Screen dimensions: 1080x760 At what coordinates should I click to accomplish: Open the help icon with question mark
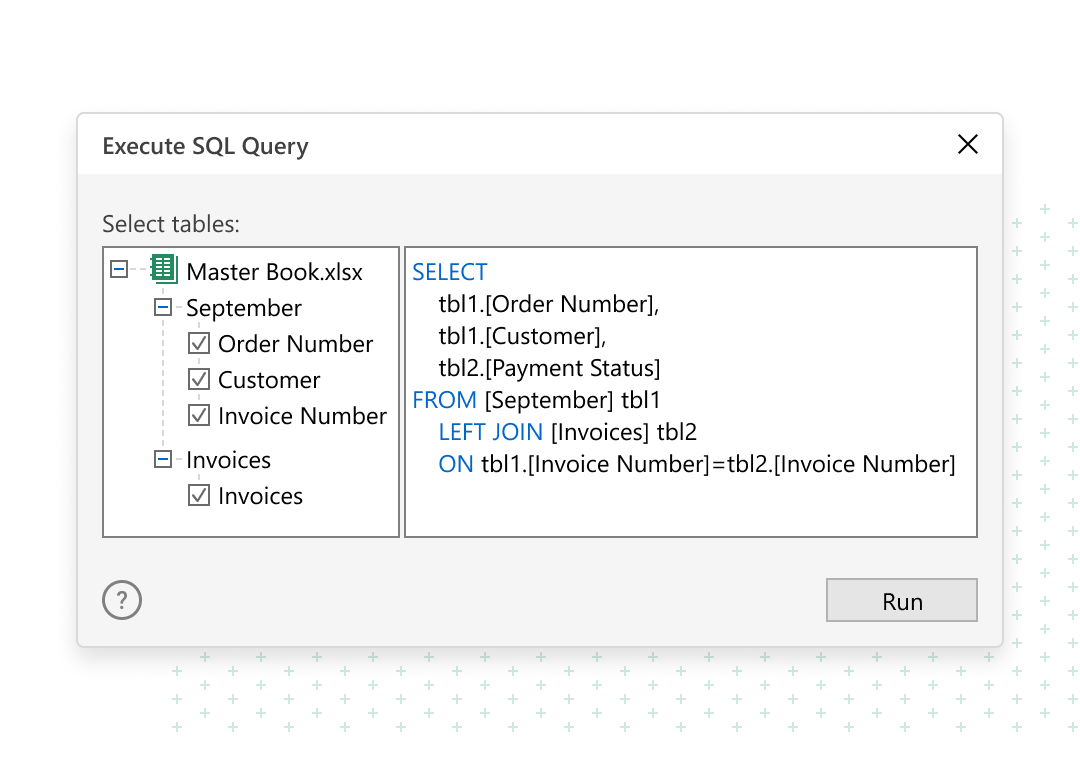pyautogui.click(x=122, y=600)
